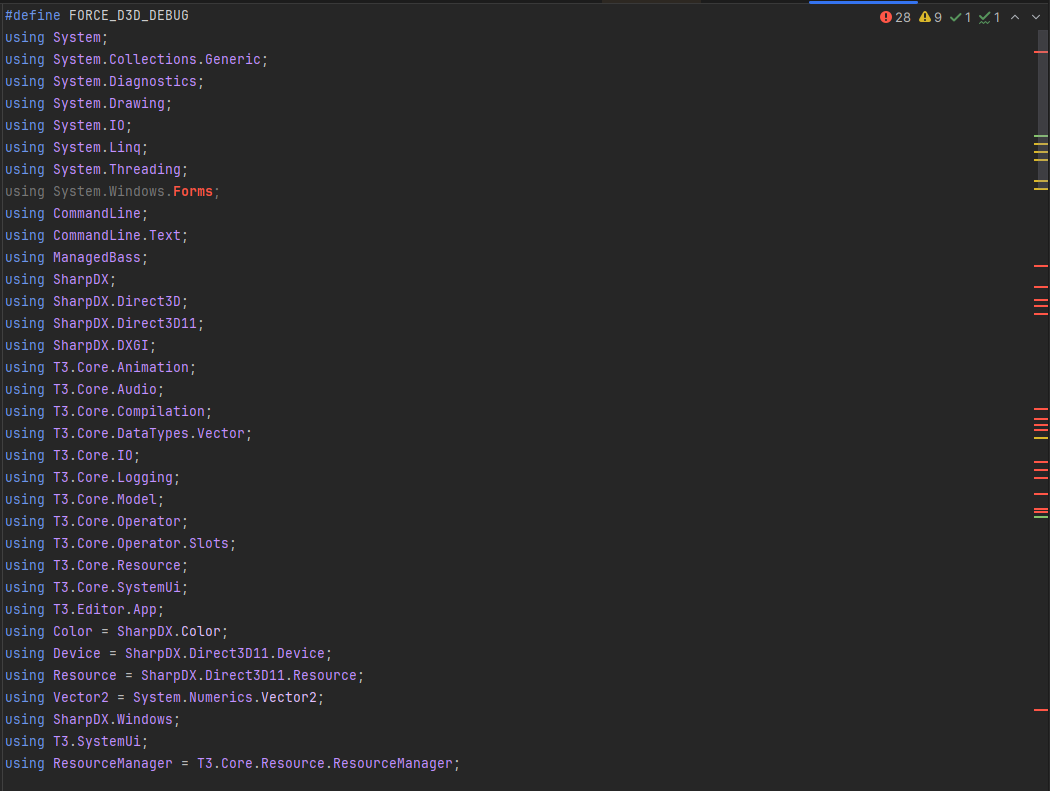Click 'T3.SystemUi;' using line
The width and height of the screenshot is (1050, 791).
point(76,741)
